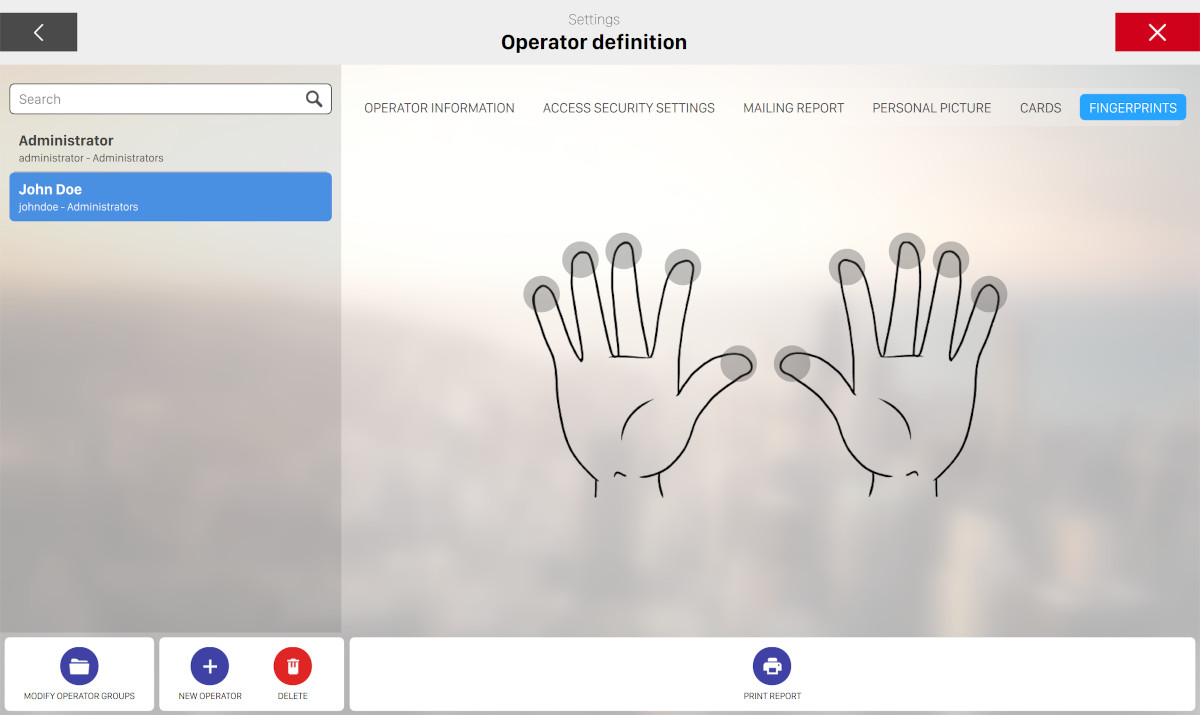Select the Administrator operator in list
The image size is (1200, 715).
pos(170,148)
